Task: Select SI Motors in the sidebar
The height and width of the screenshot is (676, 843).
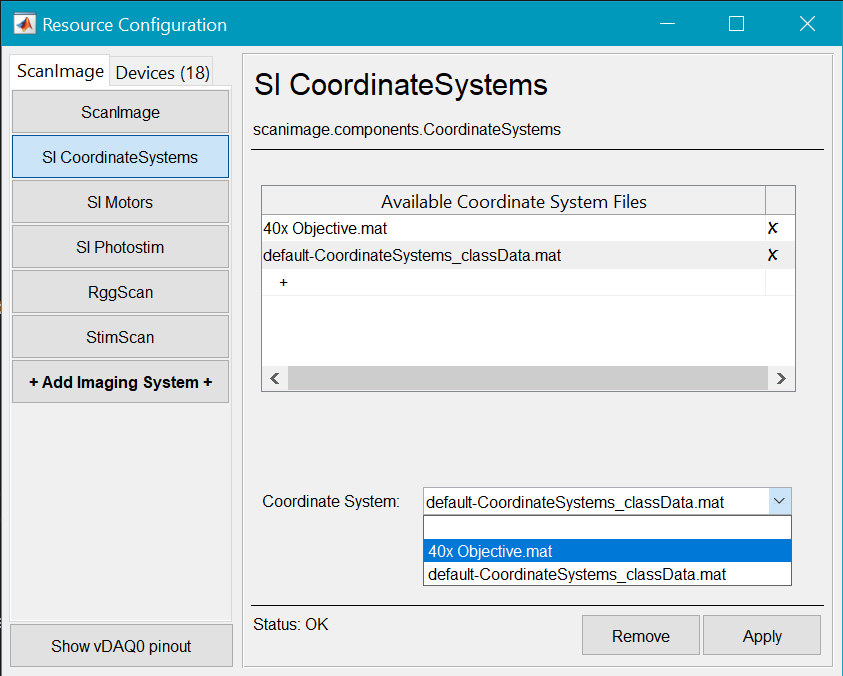Action: 120,202
